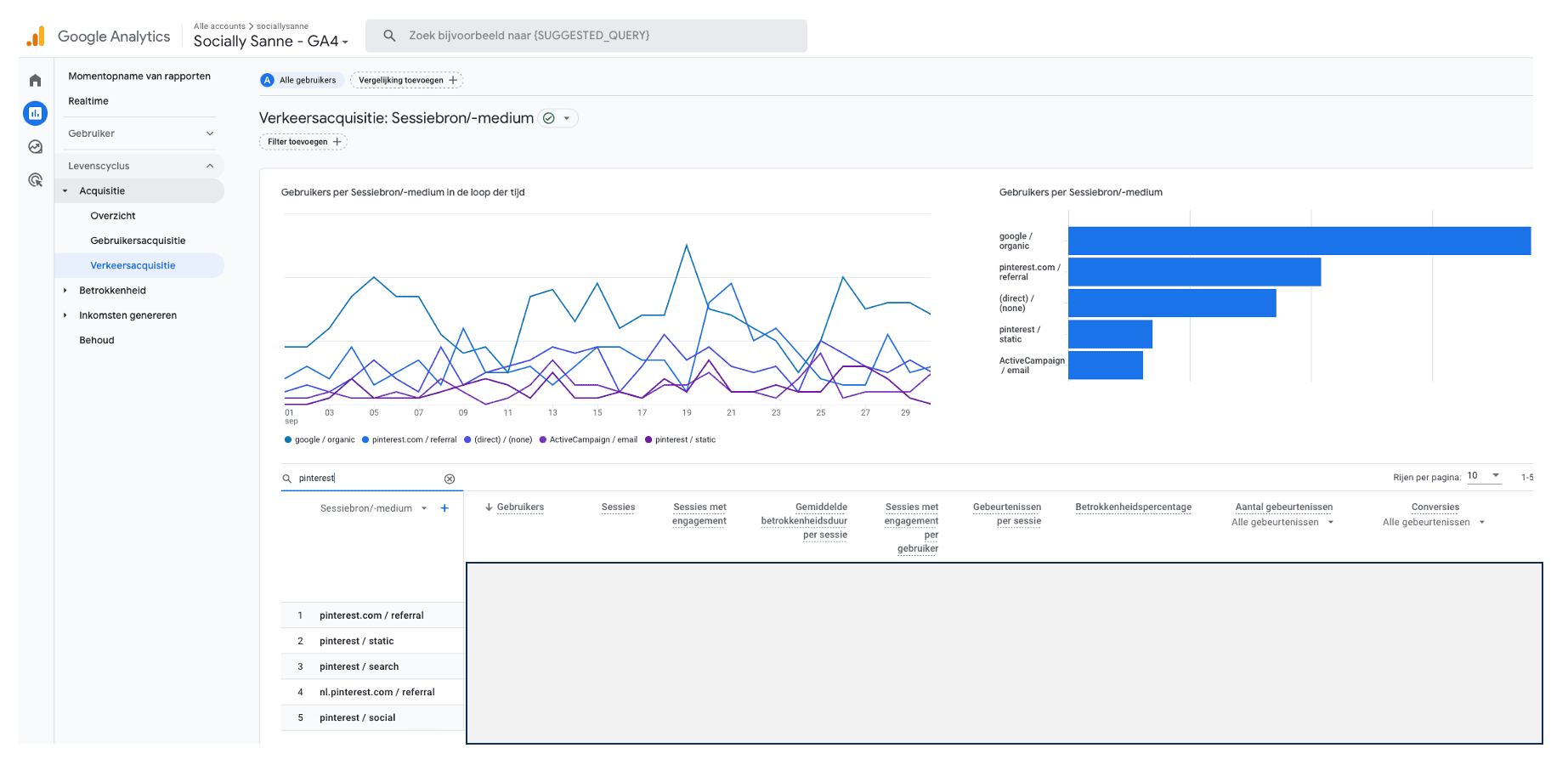The width and height of the screenshot is (1568, 765).
Task: Click the blue plus to add a dimension
Action: coord(444,508)
